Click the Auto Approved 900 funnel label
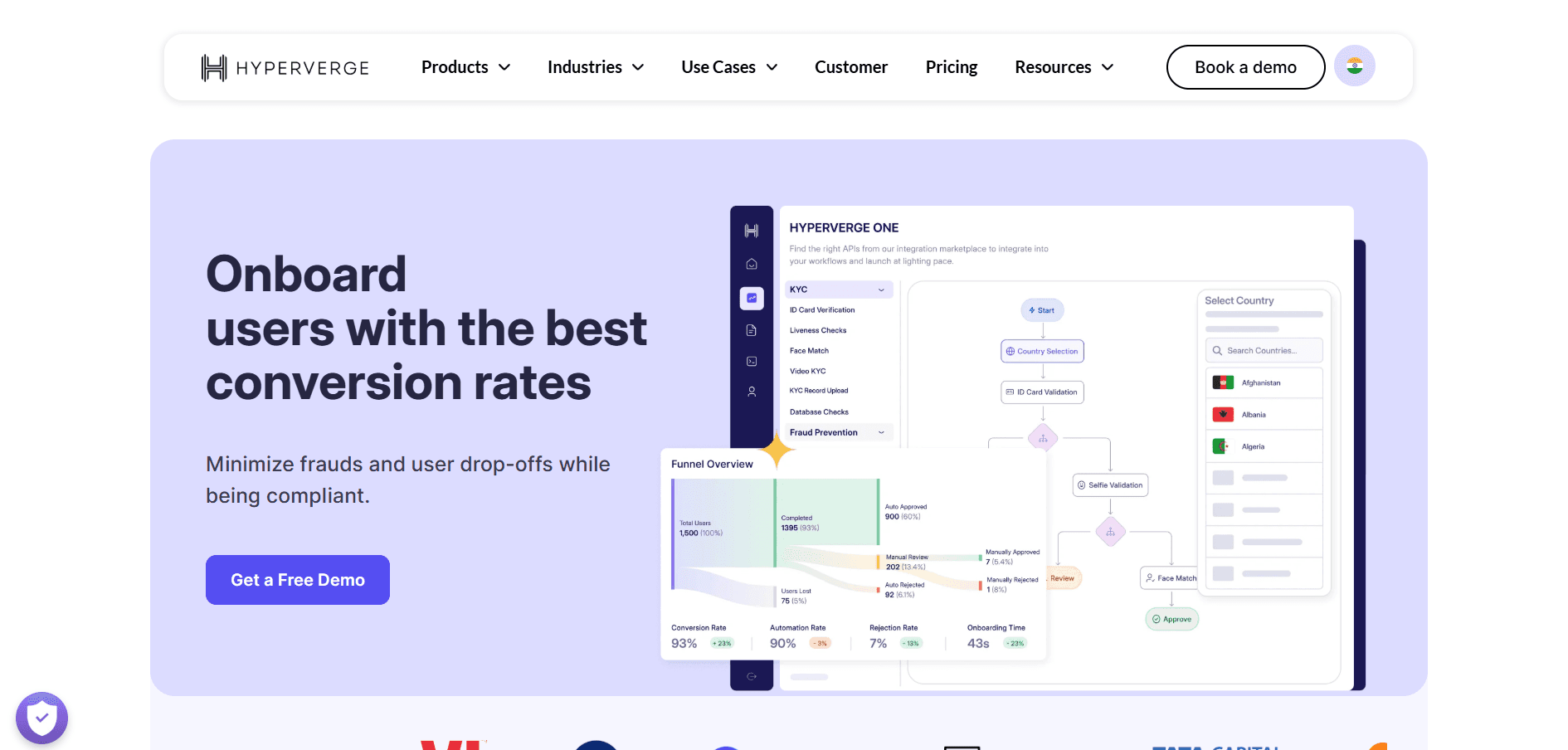Screen dimensions: 1568x750 [905, 512]
